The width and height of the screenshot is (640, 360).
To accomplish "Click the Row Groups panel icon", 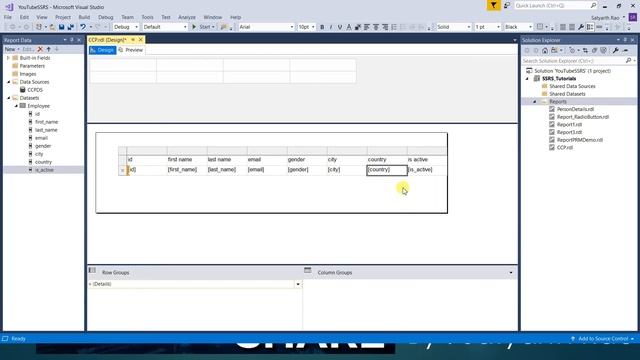I will coord(92,270).
